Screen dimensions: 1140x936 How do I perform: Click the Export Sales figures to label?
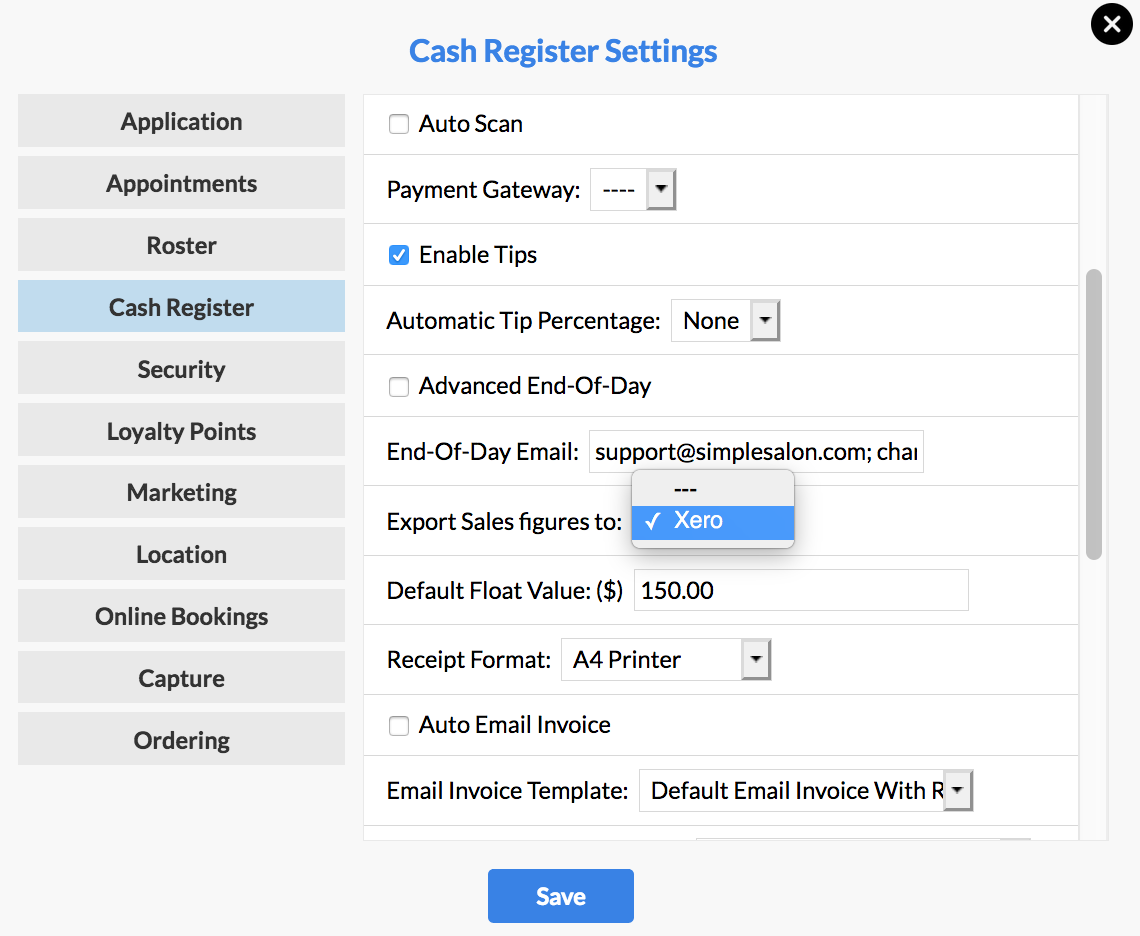coord(504,521)
